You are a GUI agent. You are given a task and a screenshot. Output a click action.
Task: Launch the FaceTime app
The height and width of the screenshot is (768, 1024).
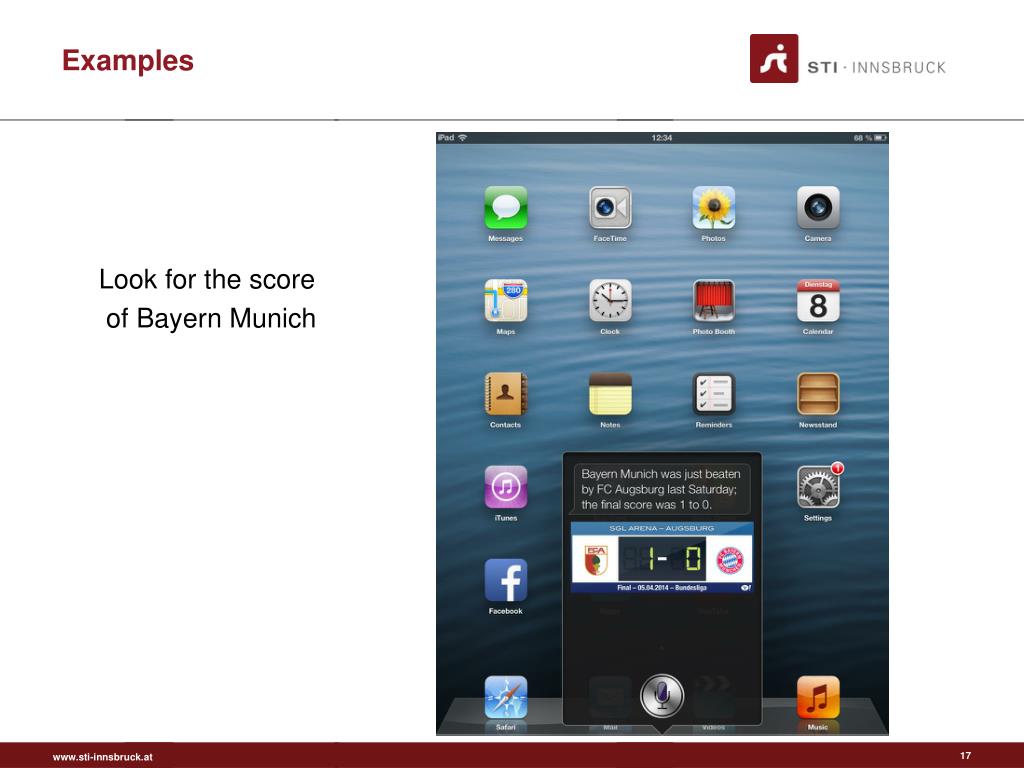tap(610, 208)
